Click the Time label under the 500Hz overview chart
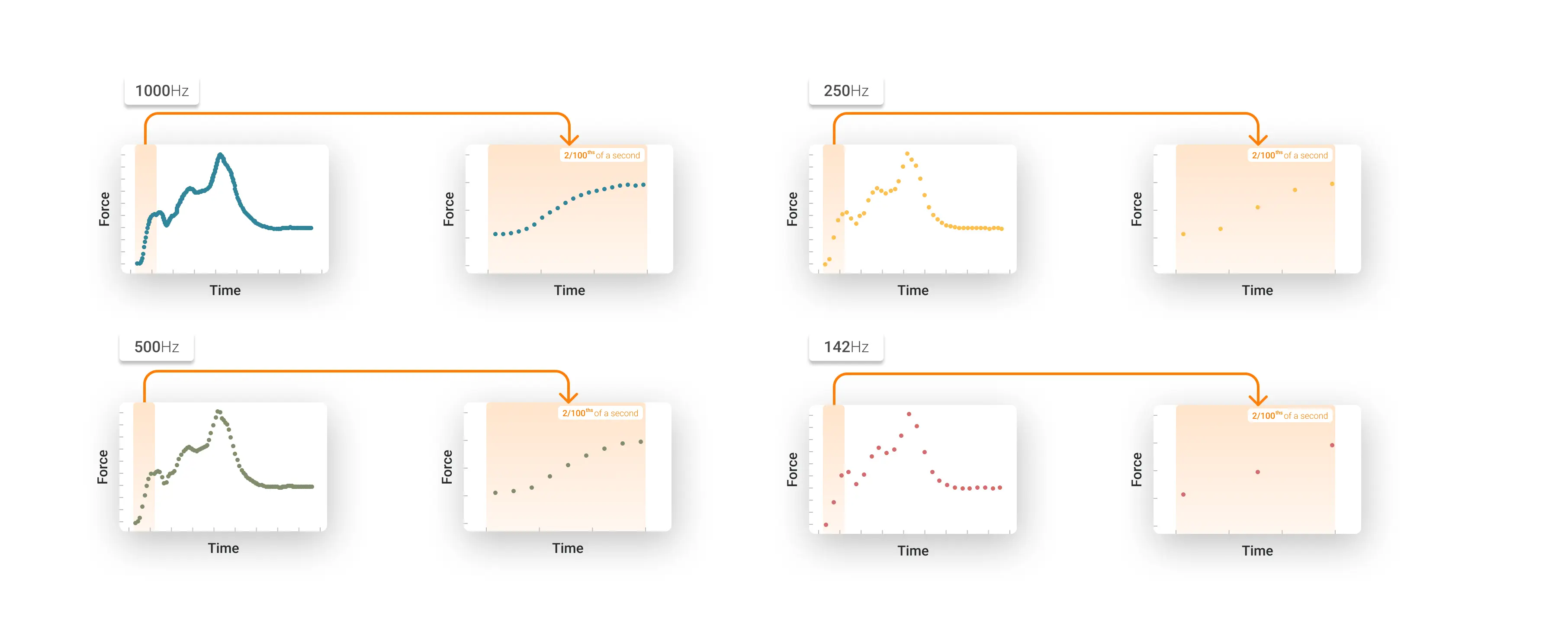The height and width of the screenshot is (623, 1568). (x=223, y=549)
